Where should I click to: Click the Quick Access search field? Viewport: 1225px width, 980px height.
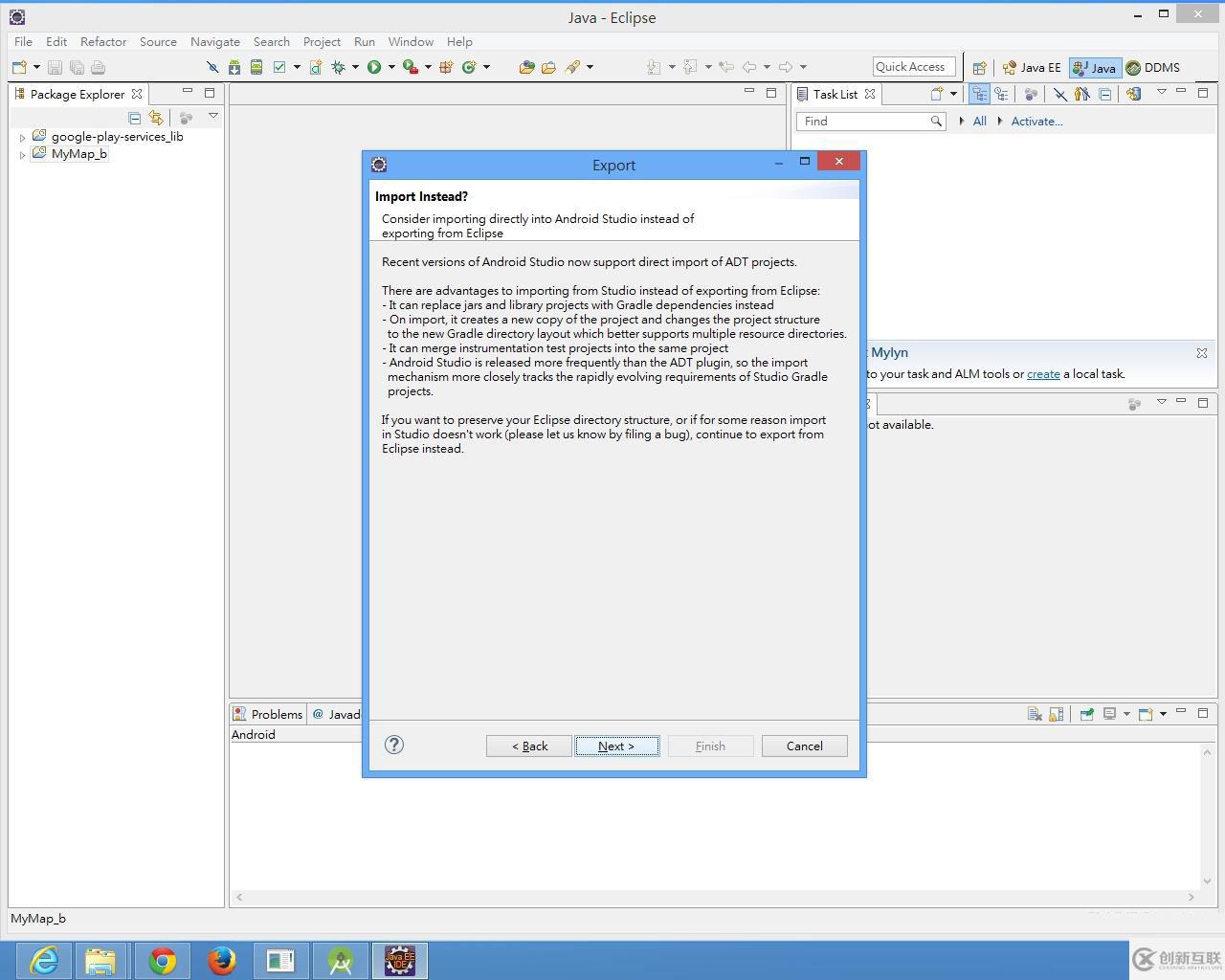point(914,66)
